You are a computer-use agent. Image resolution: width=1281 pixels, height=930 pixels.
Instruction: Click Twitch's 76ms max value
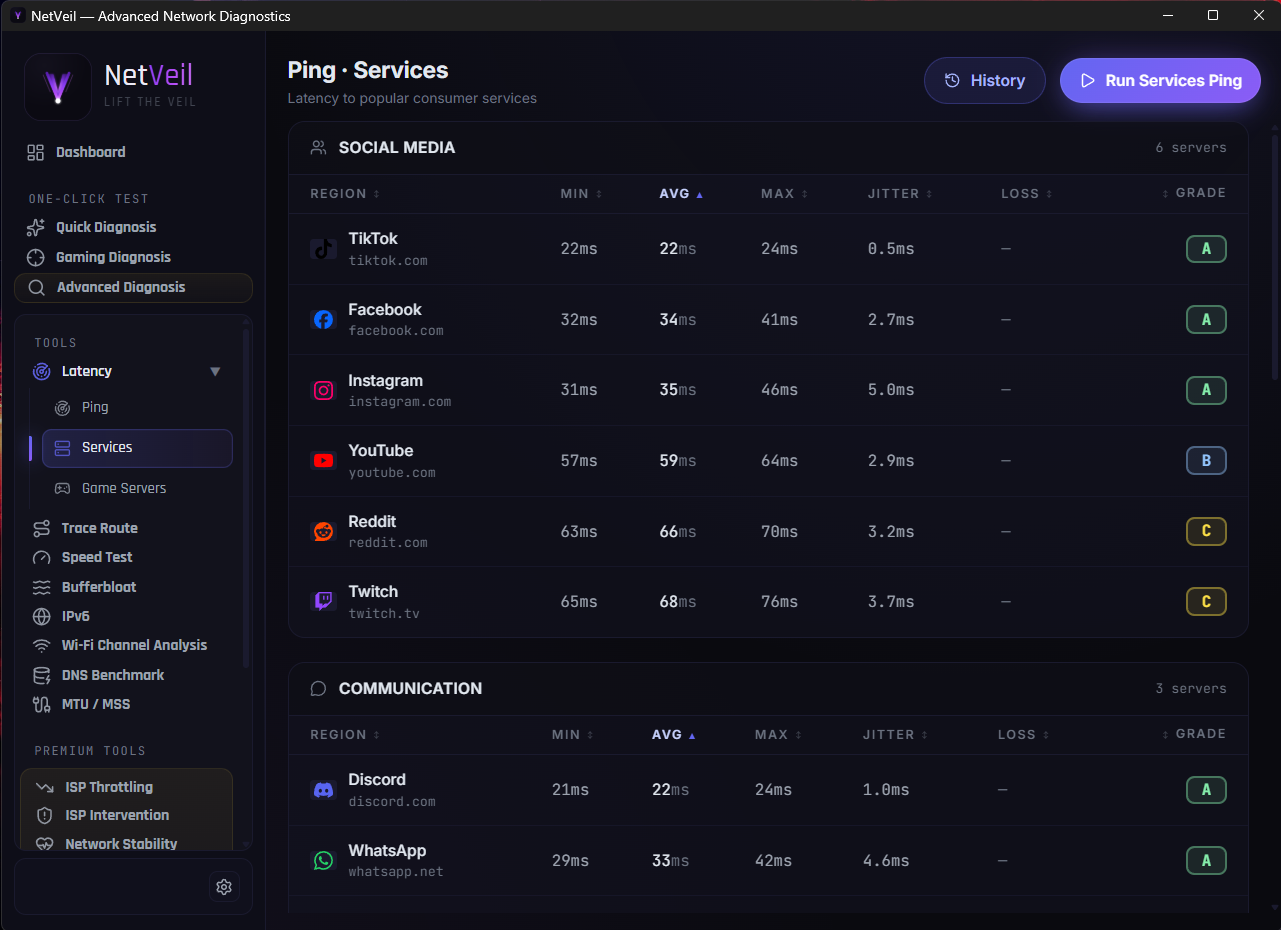(780, 602)
